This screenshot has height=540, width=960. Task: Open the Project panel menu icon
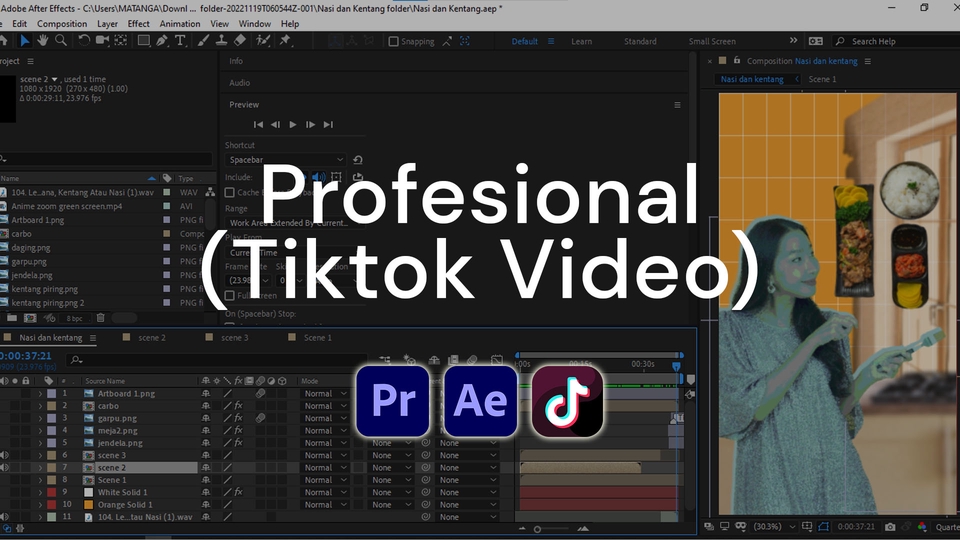pyautogui.click(x=31, y=61)
